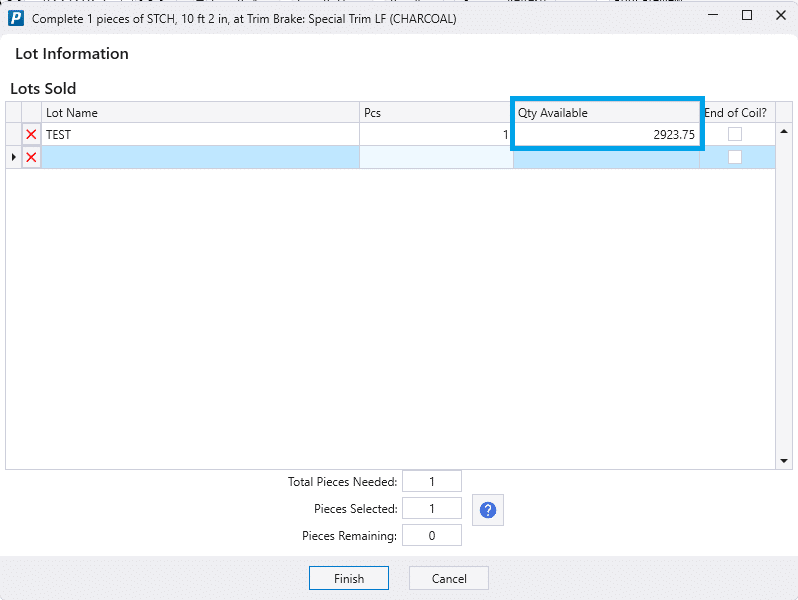Toggle End of Coil on the new row

coord(735,157)
